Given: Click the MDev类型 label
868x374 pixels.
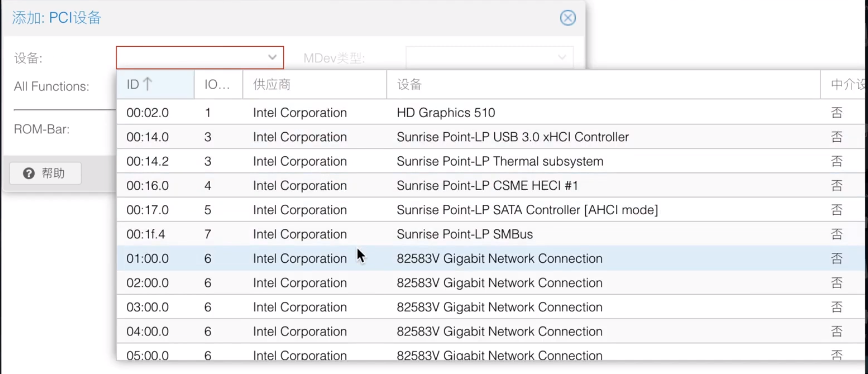Looking at the screenshot, I should (334, 58).
